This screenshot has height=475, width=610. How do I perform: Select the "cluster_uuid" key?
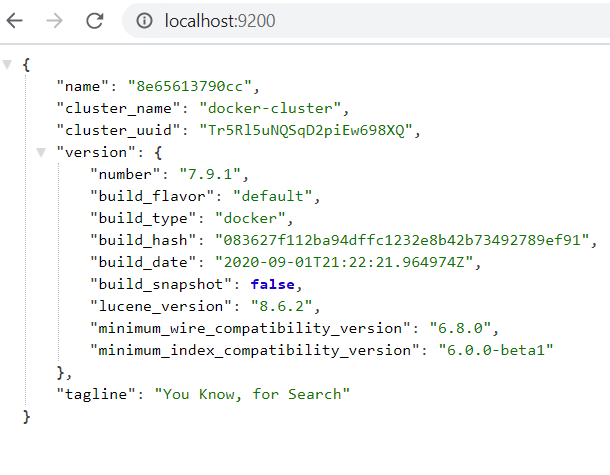tap(118, 130)
